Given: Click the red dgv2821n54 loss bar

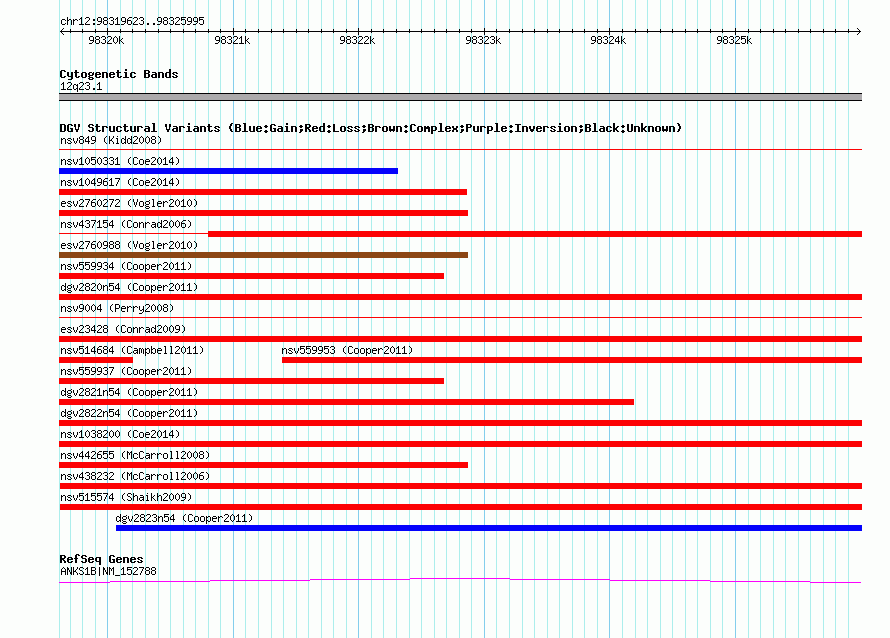Looking at the screenshot, I should point(346,402).
